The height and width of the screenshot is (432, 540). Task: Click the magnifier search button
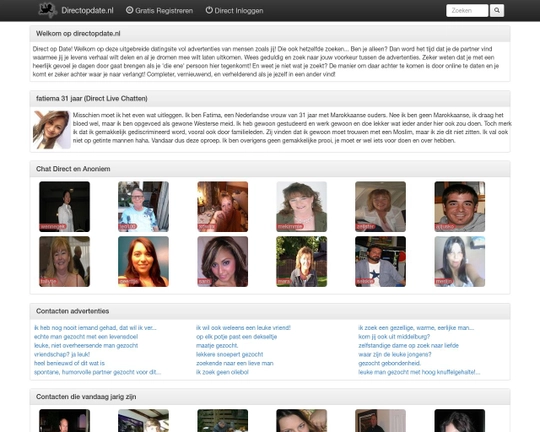497,10
